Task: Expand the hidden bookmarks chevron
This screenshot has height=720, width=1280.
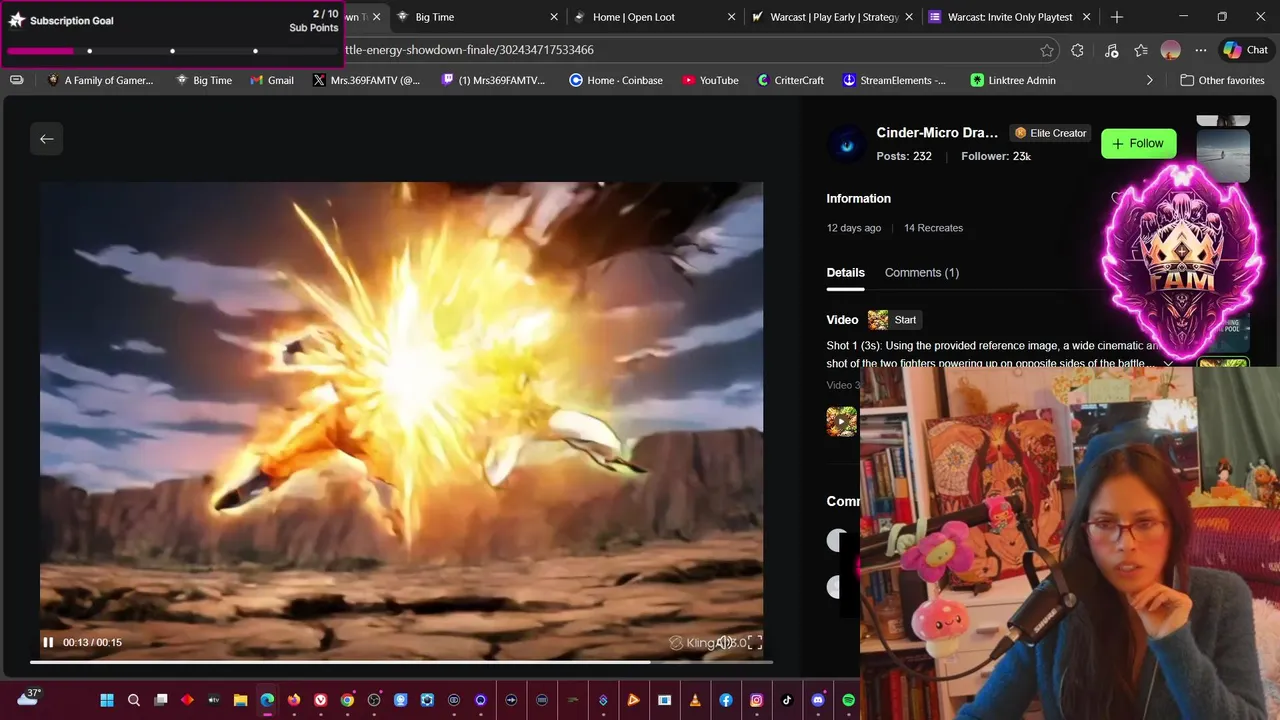Action: pos(1149,80)
